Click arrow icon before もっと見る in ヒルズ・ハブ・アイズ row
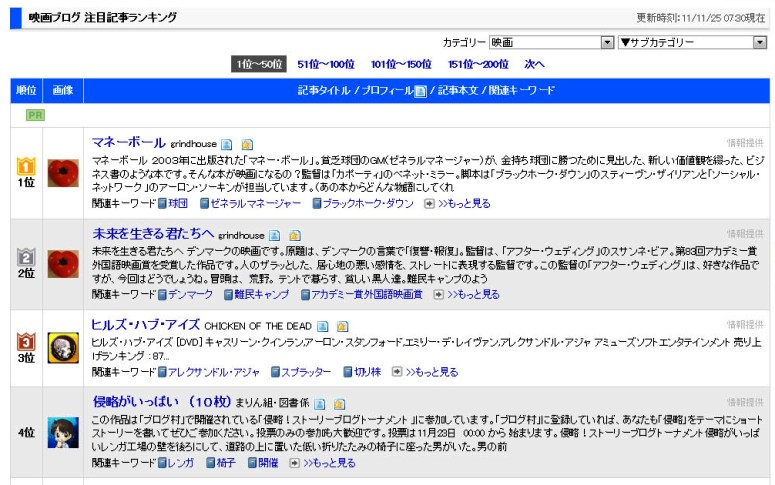This screenshot has width=775, height=485. coord(396,372)
